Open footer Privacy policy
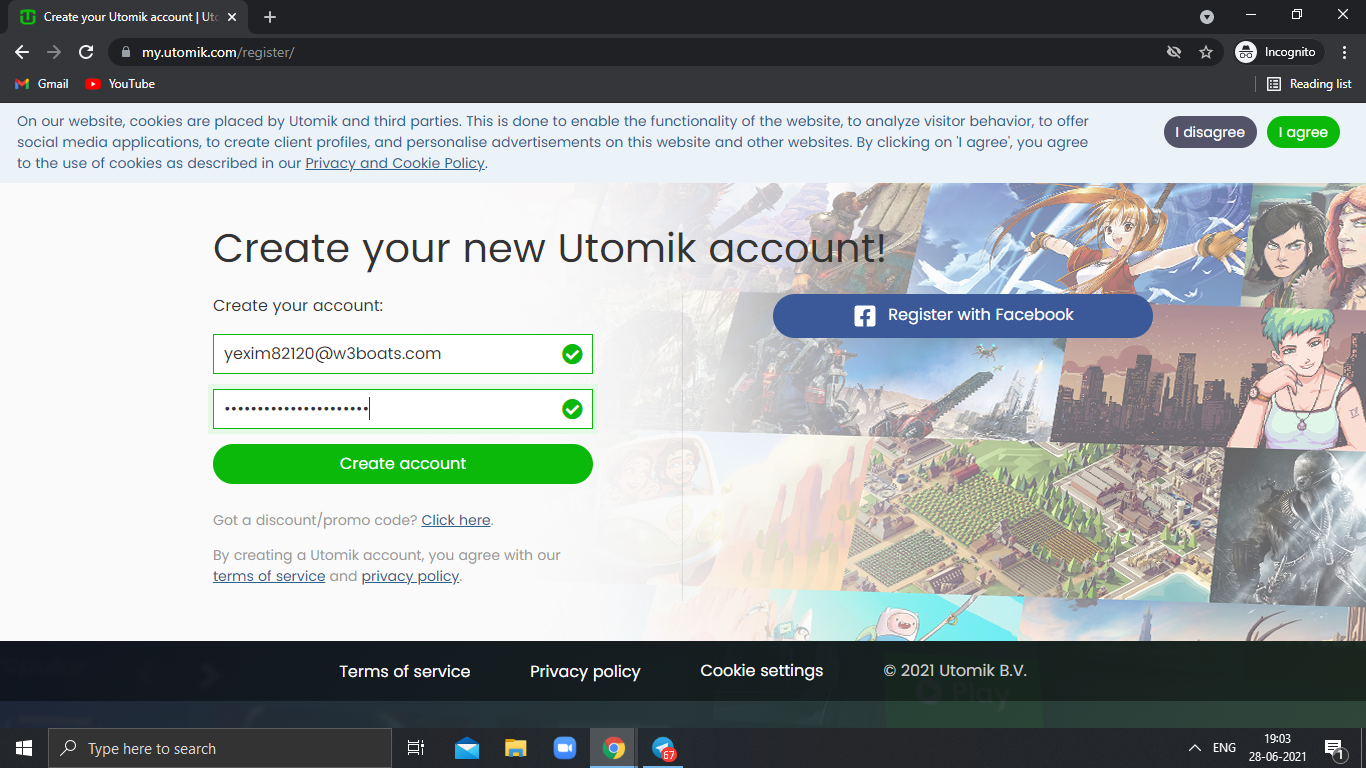This screenshot has width=1366, height=768. click(x=585, y=671)
